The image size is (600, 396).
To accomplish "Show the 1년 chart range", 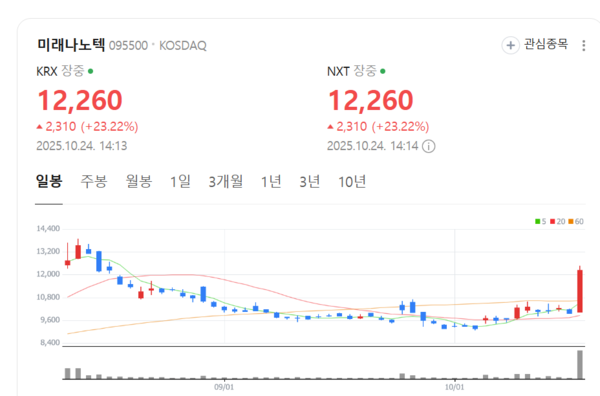I will (271, 181).
